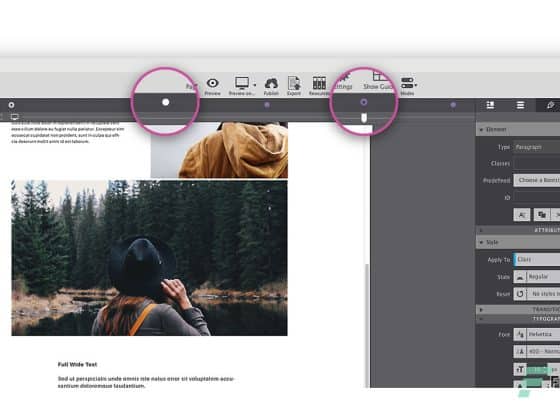Click the font family icon beside Helvetica
Image resolution: width=560 pixels, height=420 pixels.
[x=520, y=334]
